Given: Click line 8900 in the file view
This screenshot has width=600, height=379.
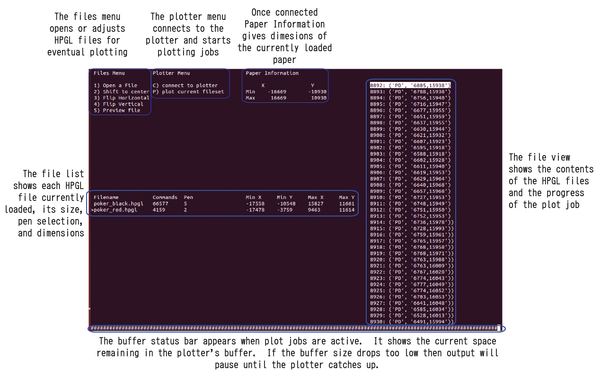Looking at the screenshot, I should click(410, 135).
